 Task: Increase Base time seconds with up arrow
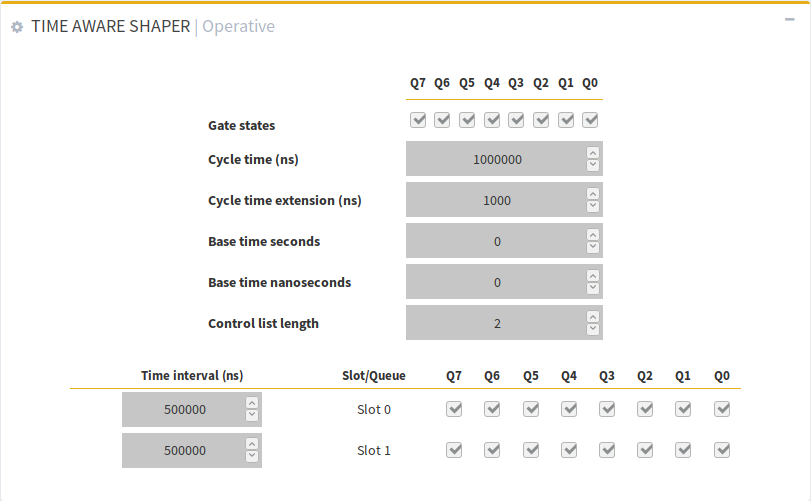(593, 235)
